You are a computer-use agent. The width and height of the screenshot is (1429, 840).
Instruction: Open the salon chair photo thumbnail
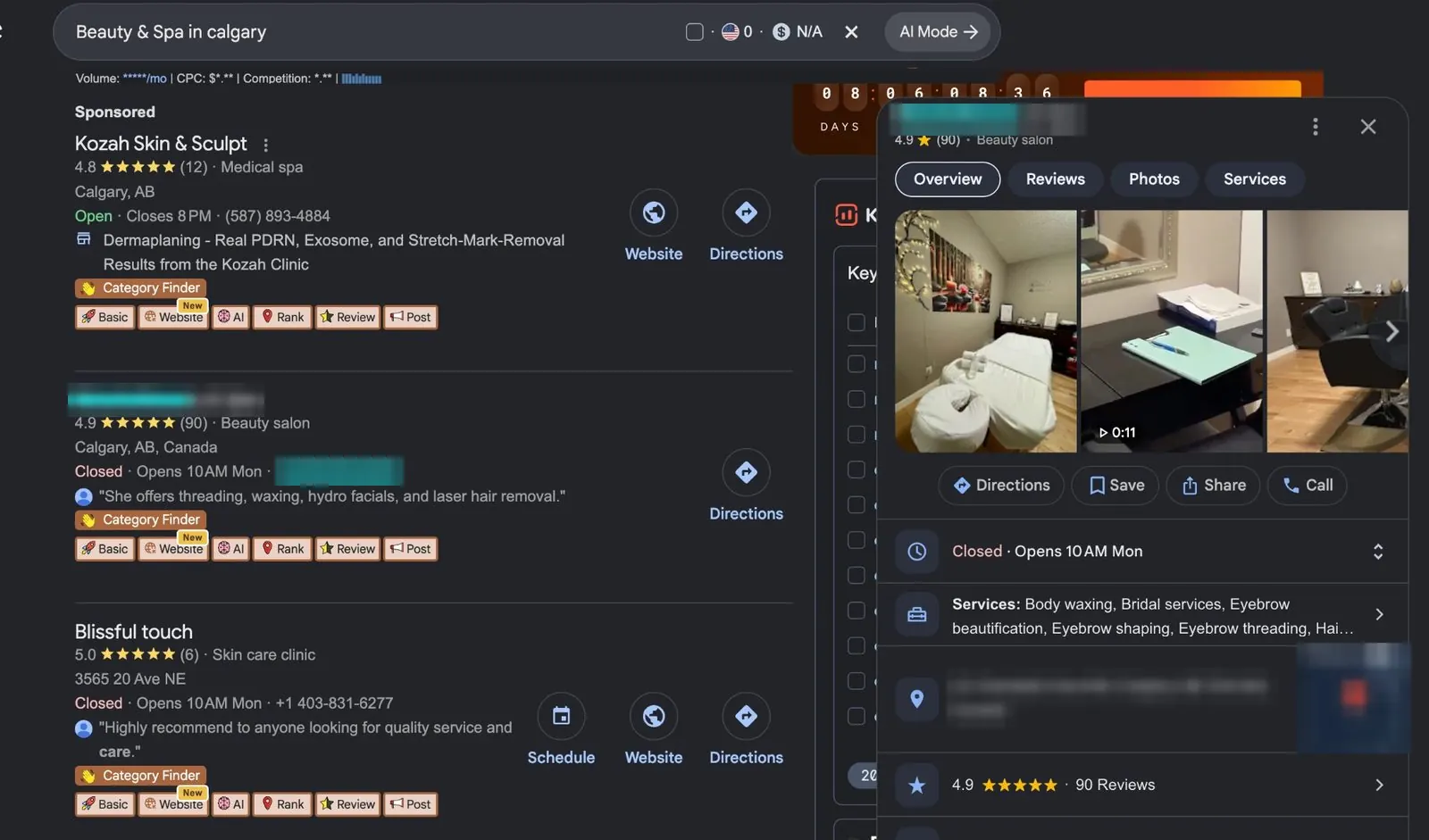pos(1337,331)
